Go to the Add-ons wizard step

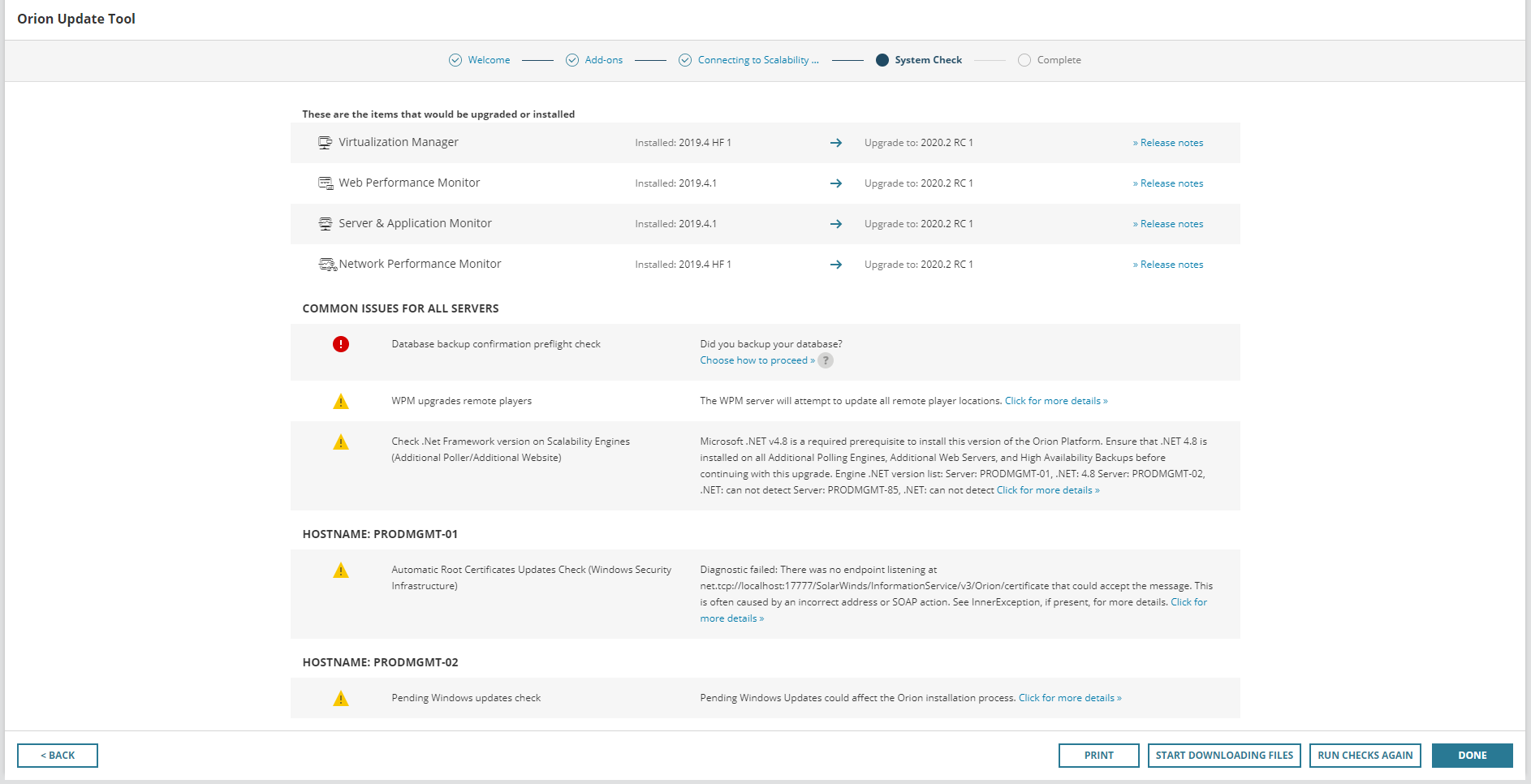pos(604,60)
